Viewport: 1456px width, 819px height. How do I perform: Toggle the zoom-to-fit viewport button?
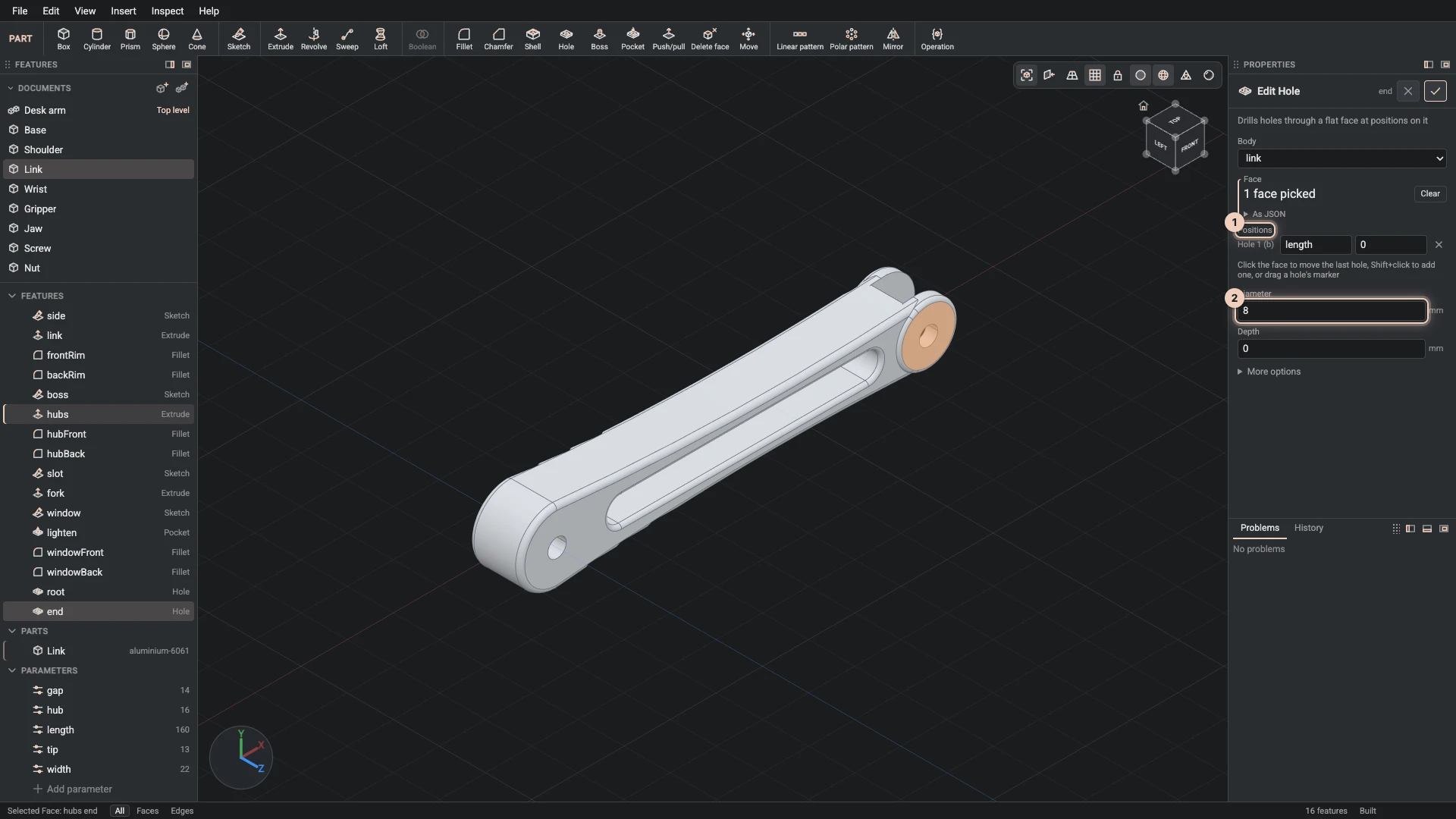pos(1027,75)
